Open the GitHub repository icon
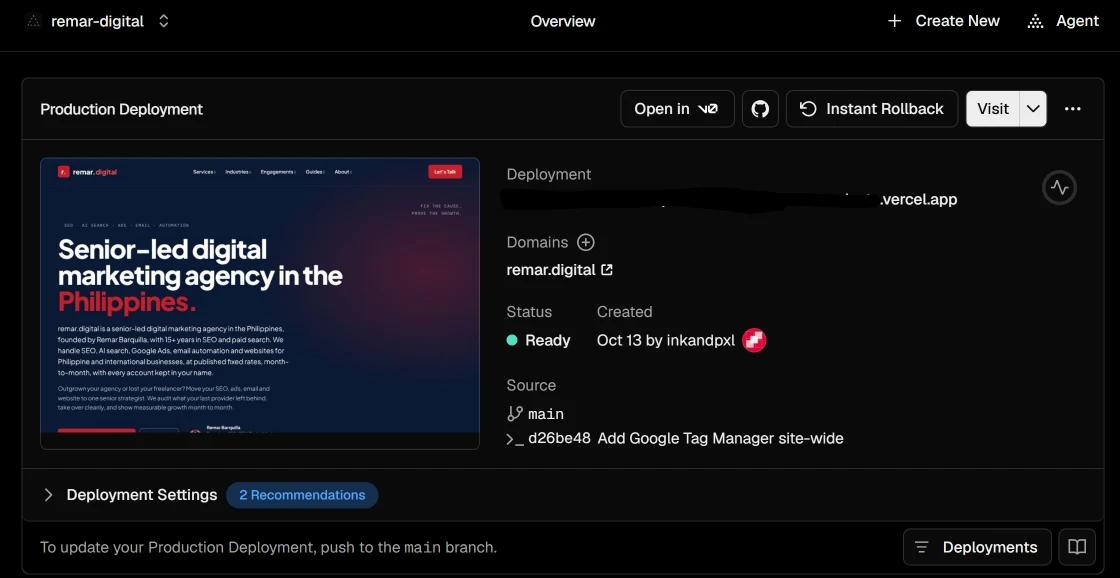The height and width of the screenshot is (578, 1120). point(760,109)
